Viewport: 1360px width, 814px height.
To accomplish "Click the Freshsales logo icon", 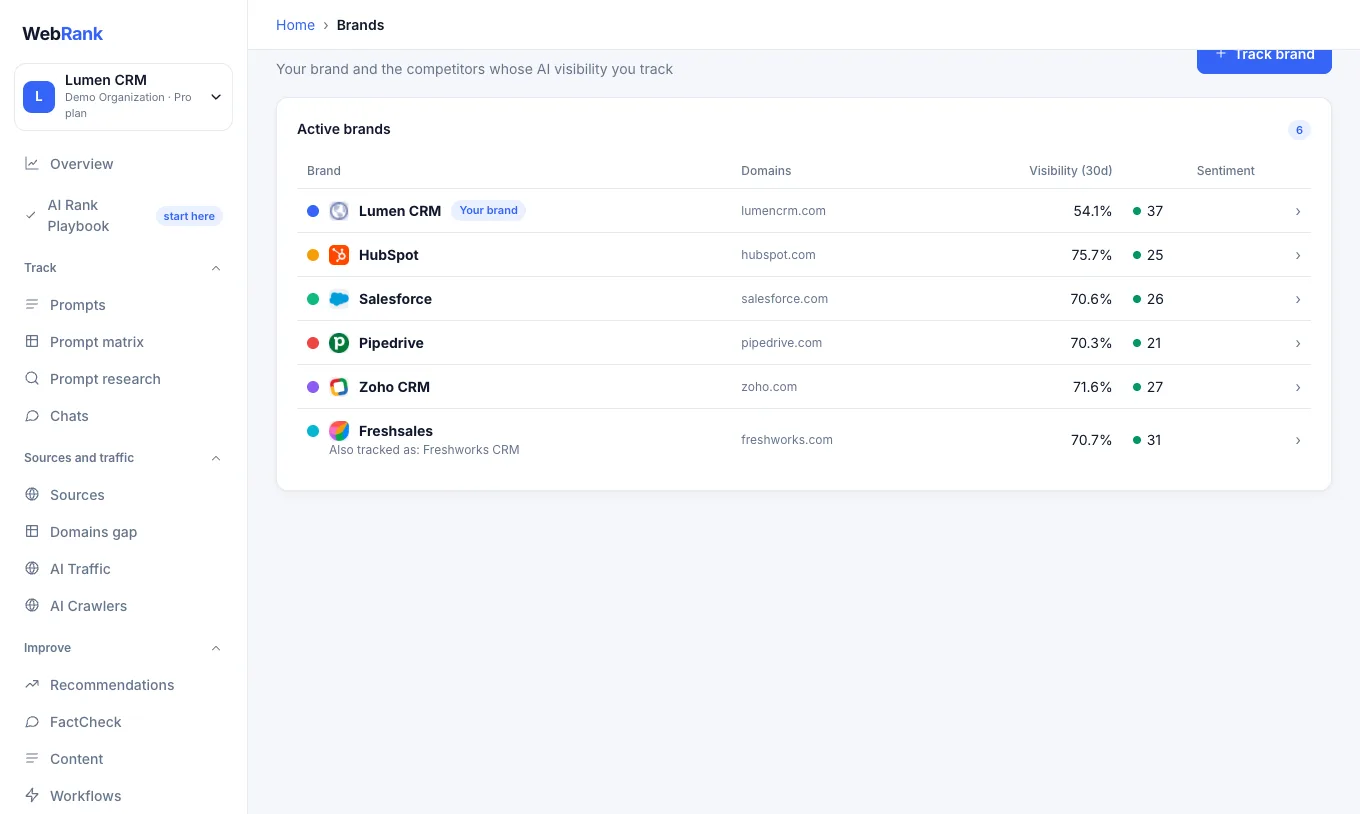I will click(x=339, y=431).
